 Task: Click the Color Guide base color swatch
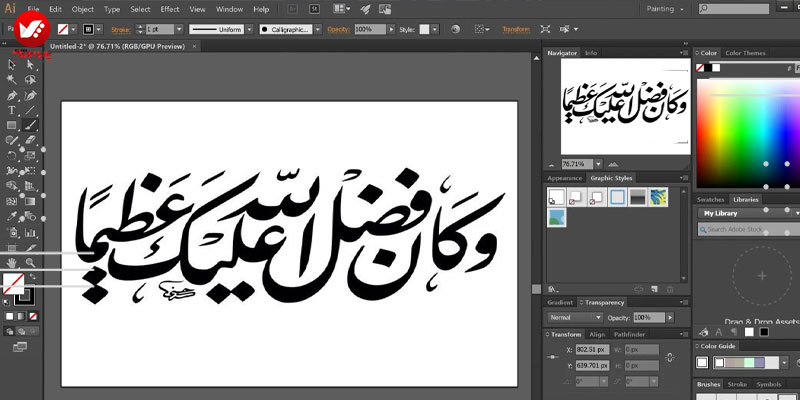pyautogui.click(x=703, y=363)
